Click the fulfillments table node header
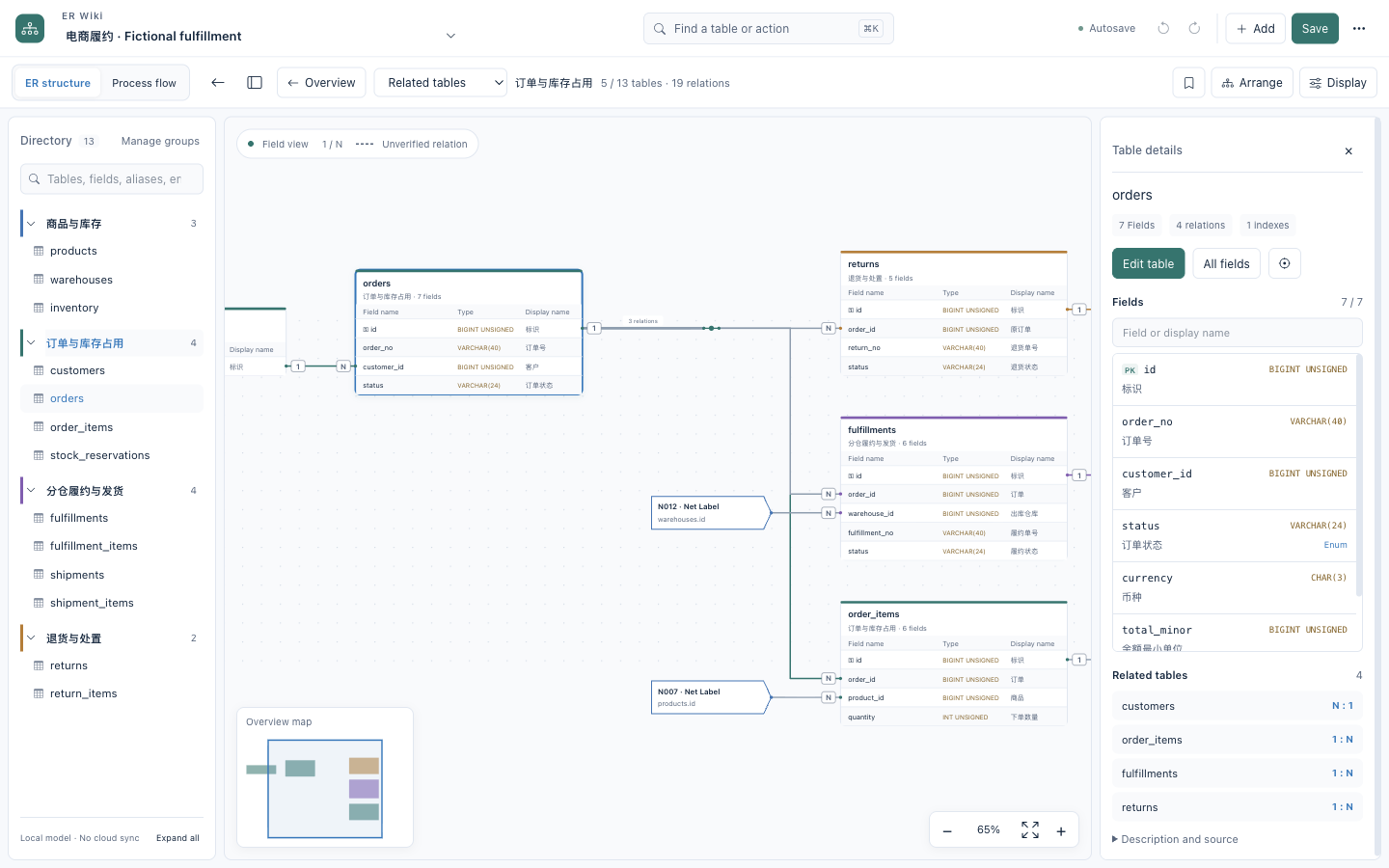This screenshot has height=868, width=1389. click(x=954, y=436)
